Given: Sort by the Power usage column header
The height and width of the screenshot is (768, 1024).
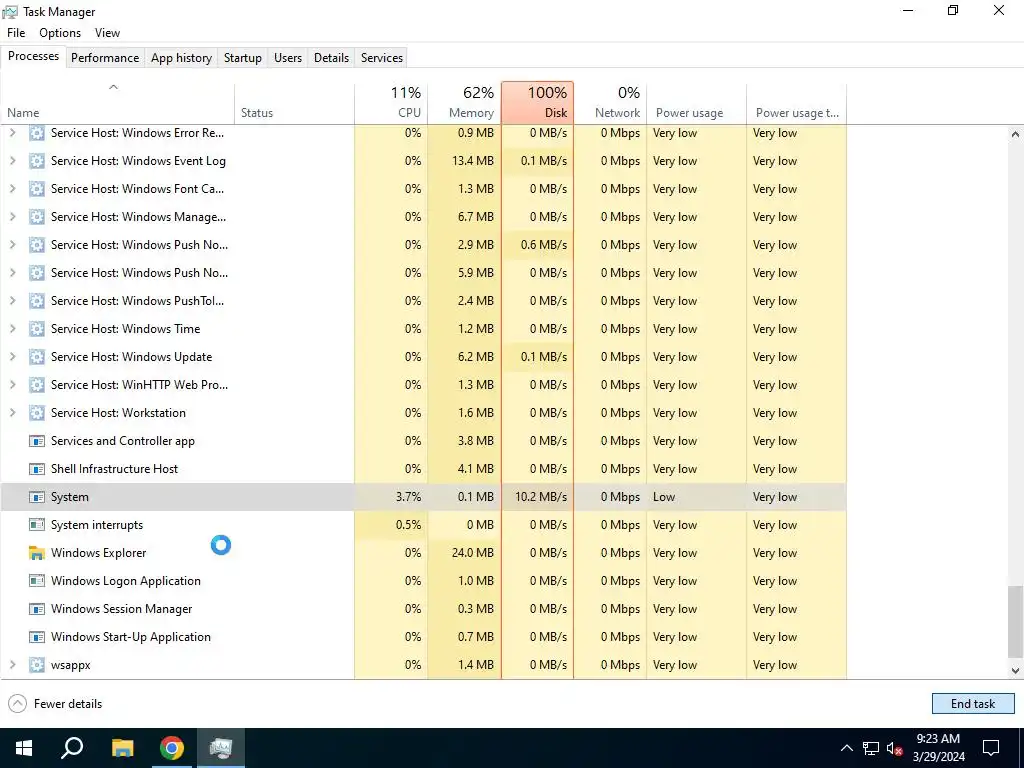Looking at the screenshot, I should [696, 103].
